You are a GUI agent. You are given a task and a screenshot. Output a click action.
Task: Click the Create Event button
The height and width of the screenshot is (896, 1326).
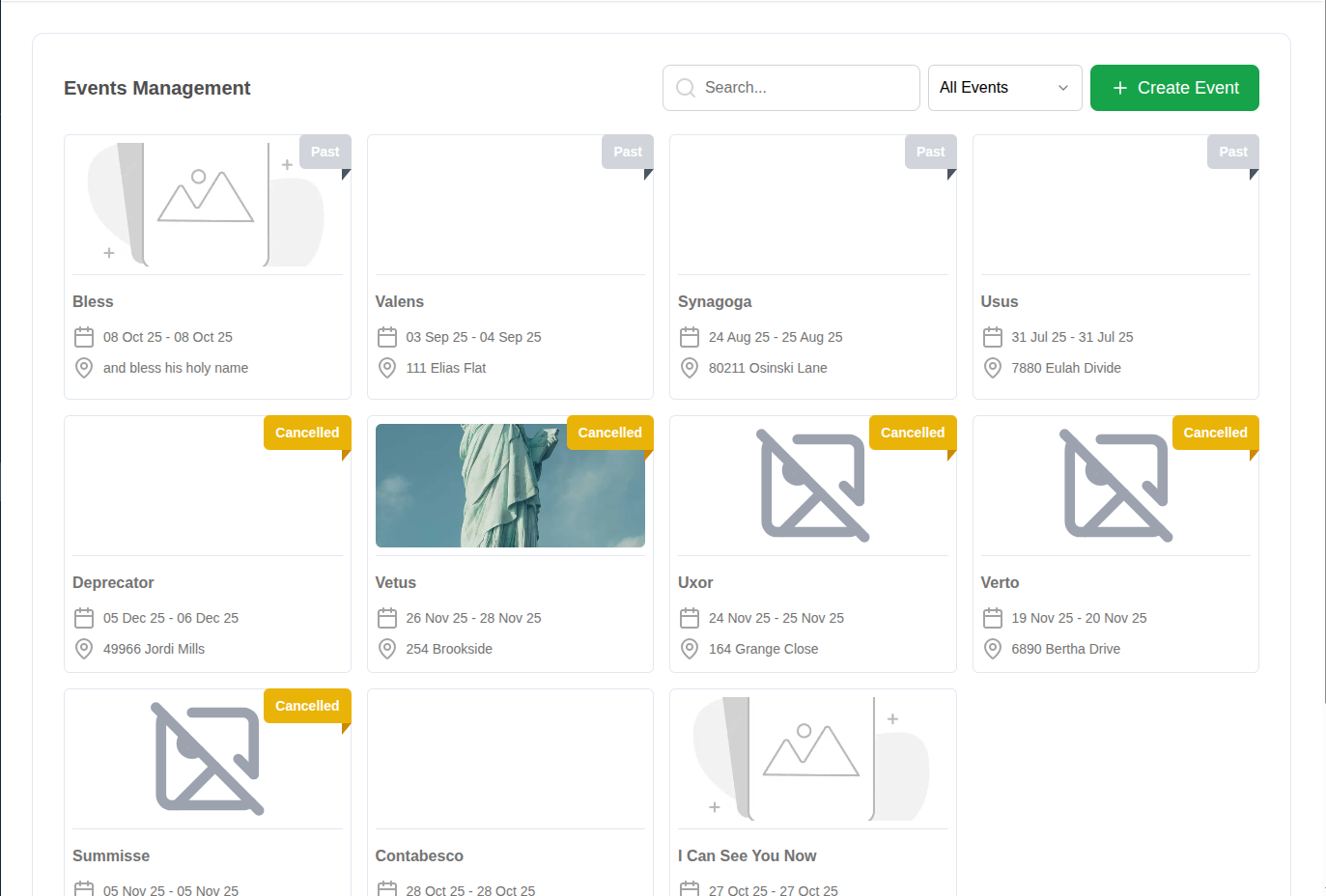[x=1174, y=88]
